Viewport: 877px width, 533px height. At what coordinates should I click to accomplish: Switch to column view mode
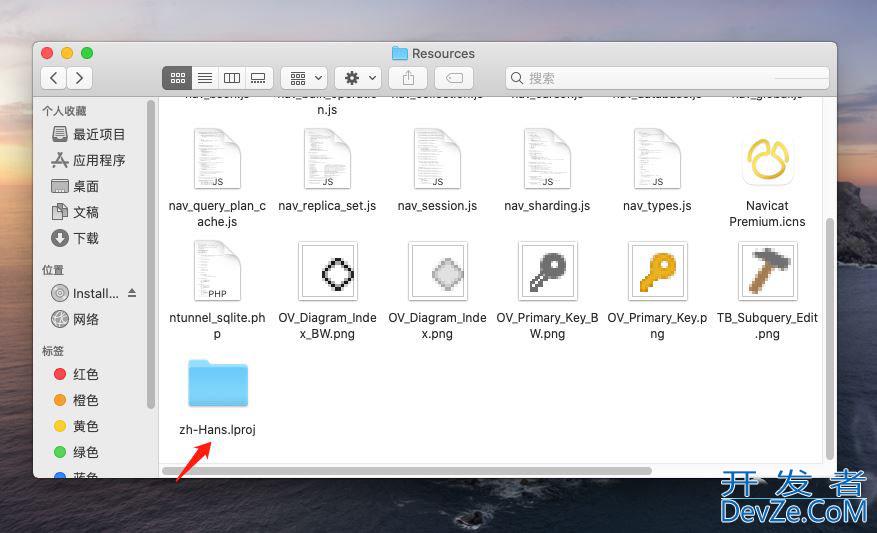click(x=232, y=78)
